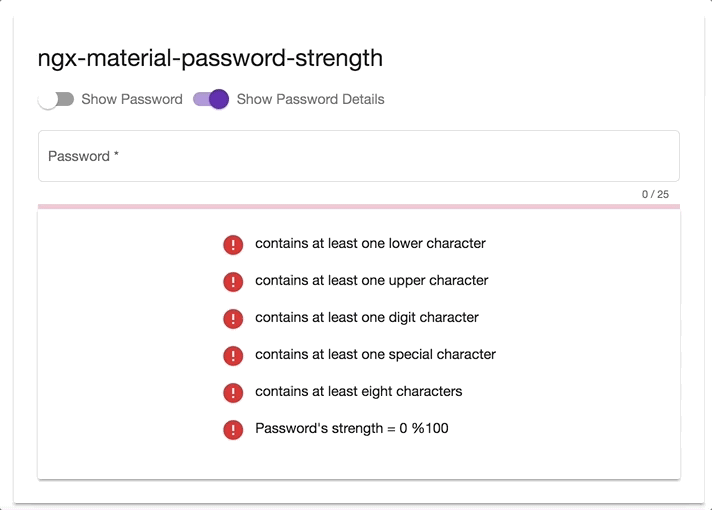Disable the Show Password Details toggle
Viewport: 712px width, 510px height.
211,99
